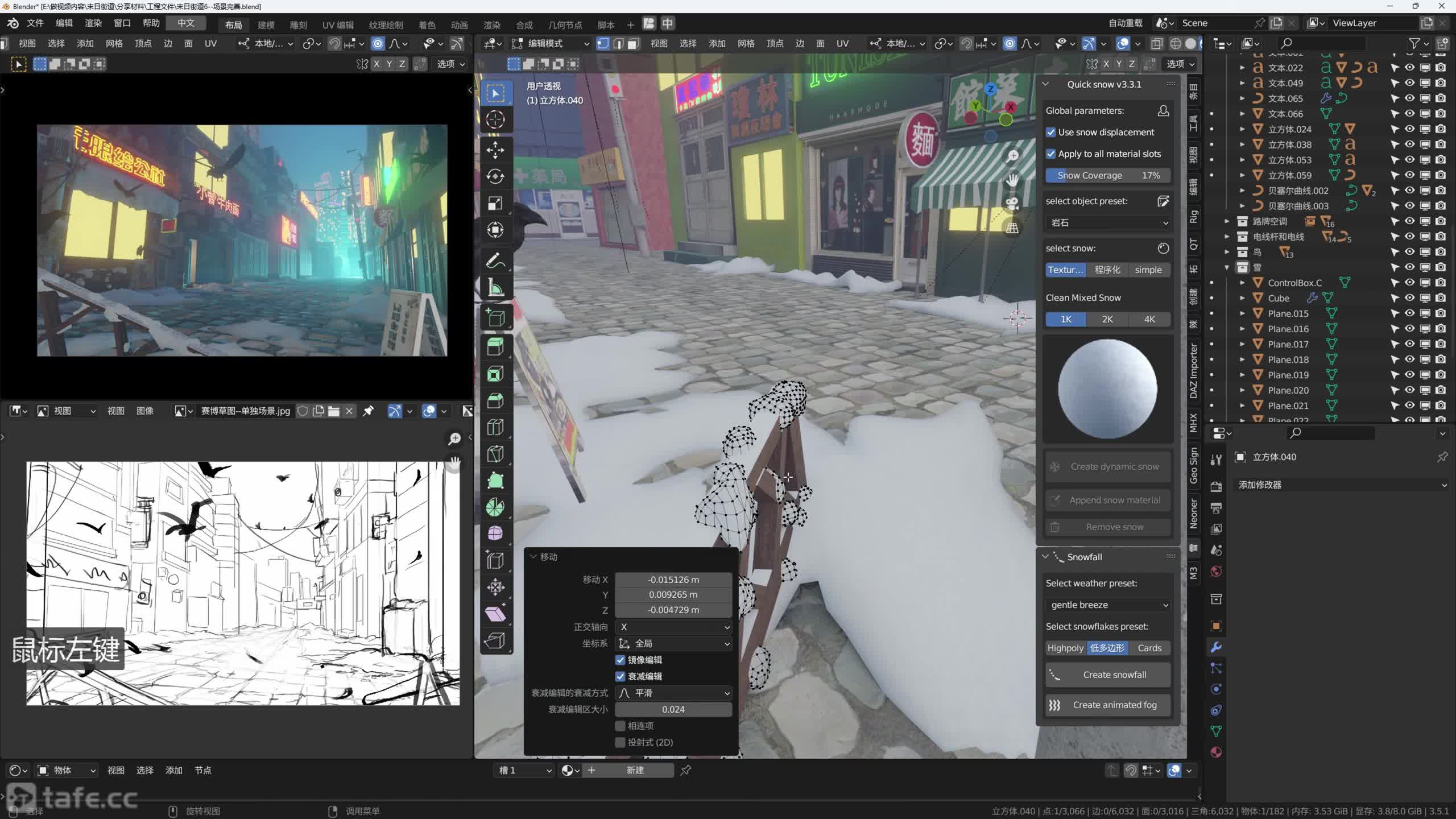Click snow material preview sphere thumbnail
Viewport: 1456px width, 819px height.
(1107, 389)
